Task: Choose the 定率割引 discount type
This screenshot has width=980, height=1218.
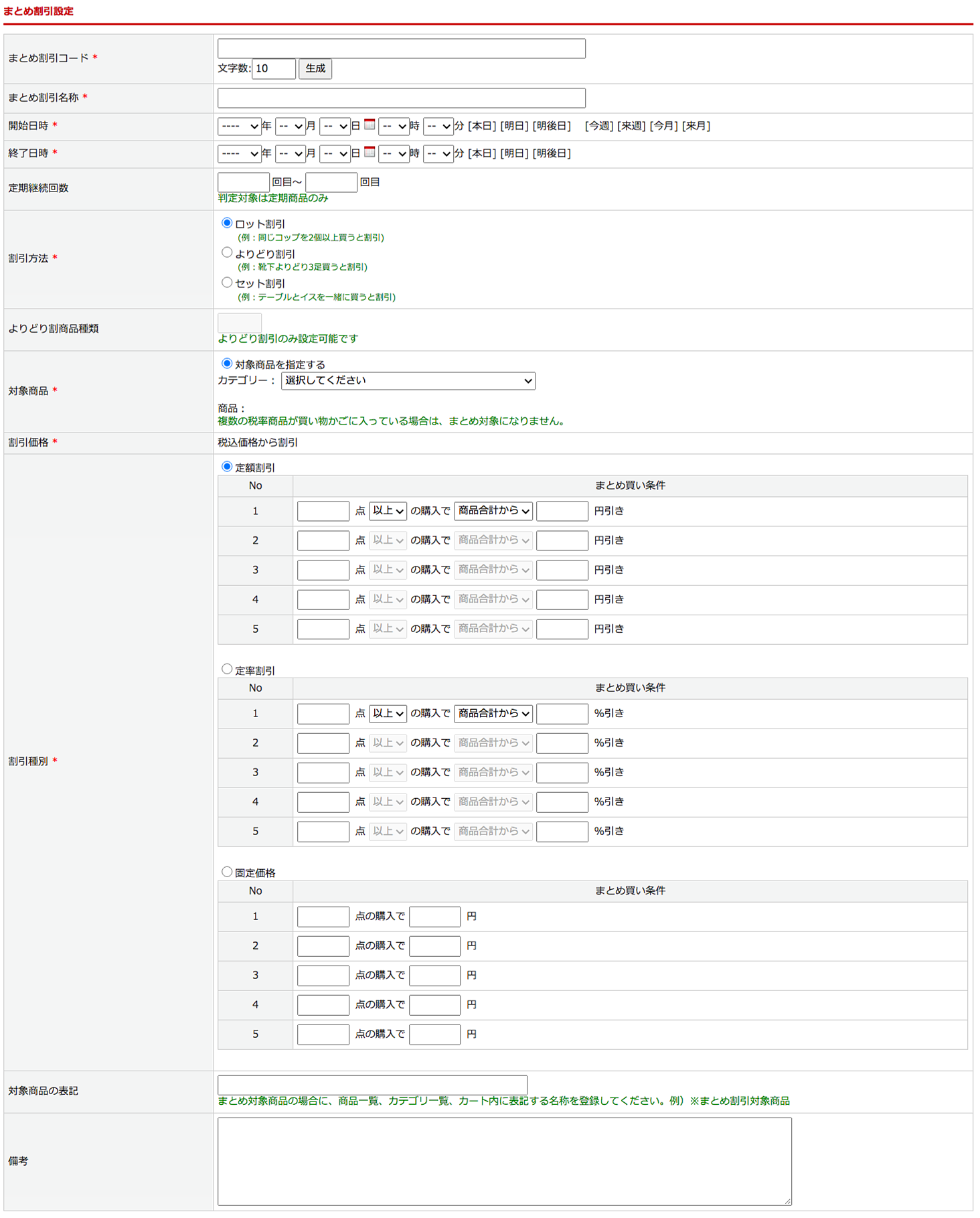Action: coord(227,669)
